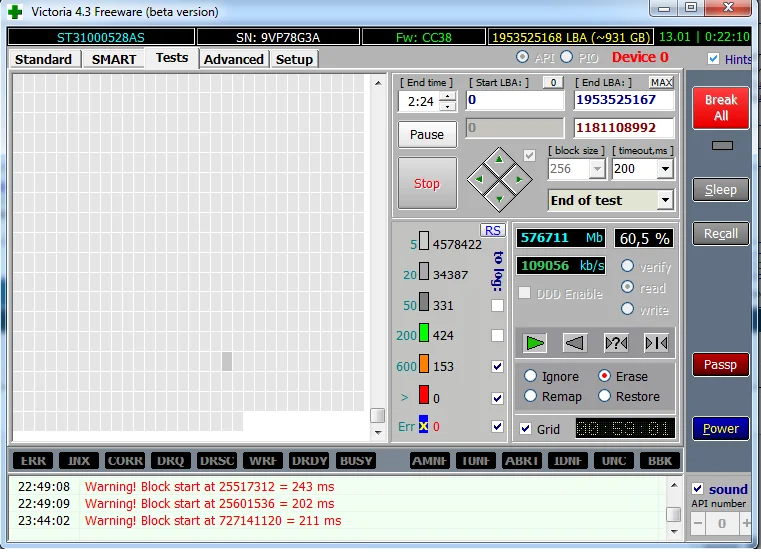The image size is (761, 552).
Task: Choose the Ignore radio option
Action: 530,376
